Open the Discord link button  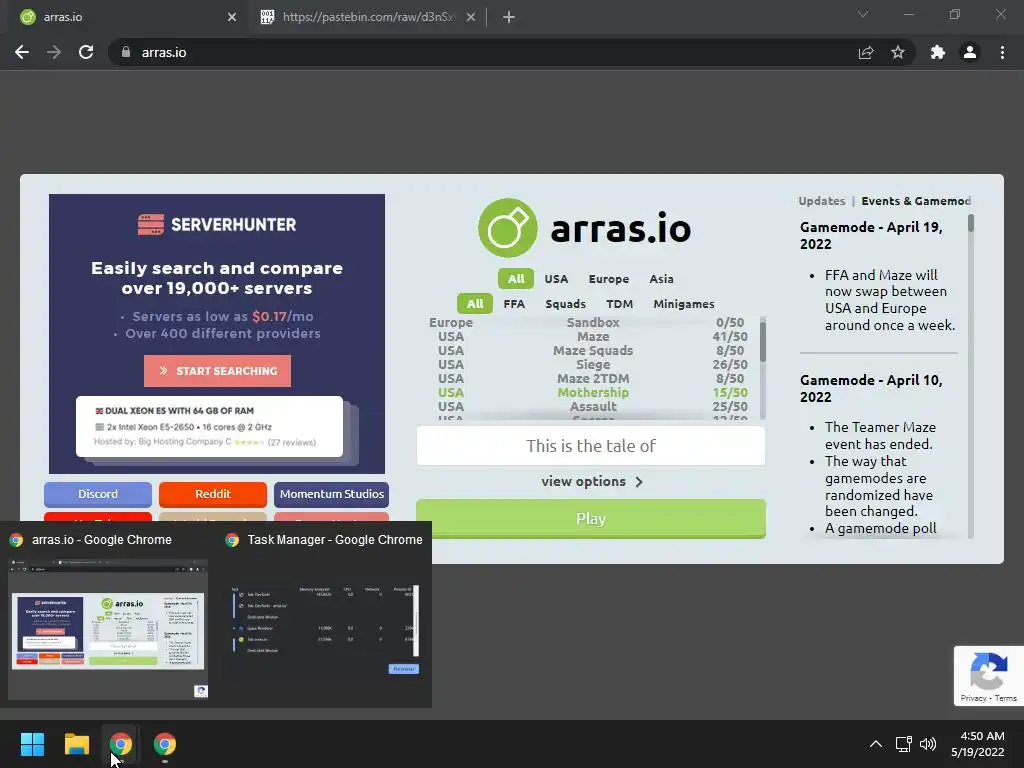coord(98,494)
